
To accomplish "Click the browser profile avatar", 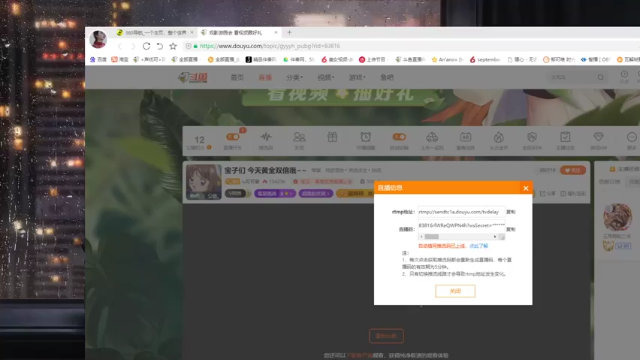I will pos(98,39).
